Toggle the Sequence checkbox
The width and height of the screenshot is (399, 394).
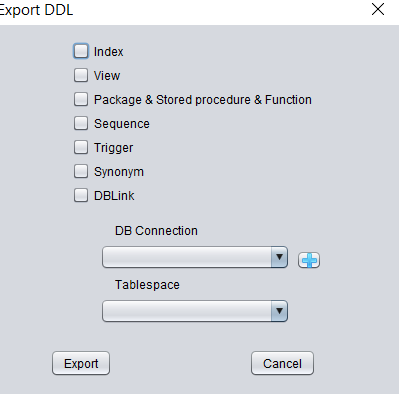tap(81, 123)
